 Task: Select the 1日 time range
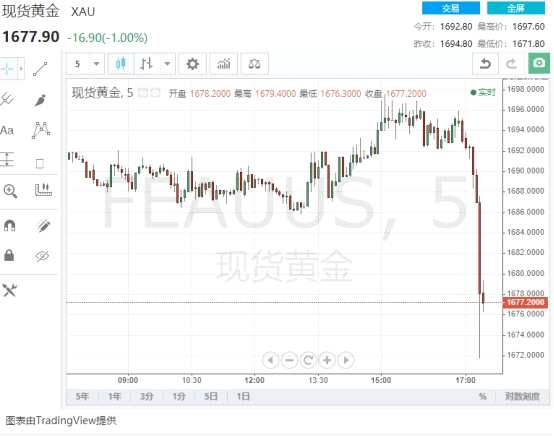[243, 396]
